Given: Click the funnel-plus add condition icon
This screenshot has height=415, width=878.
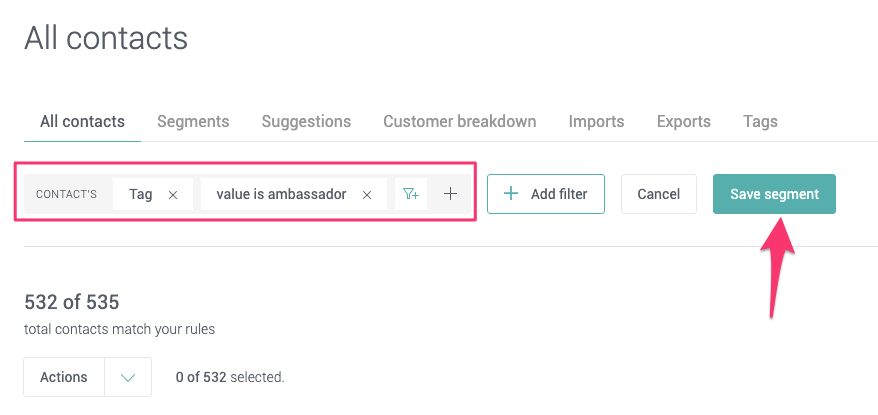Looking at the screenshot, I should (x=411, y=194).
